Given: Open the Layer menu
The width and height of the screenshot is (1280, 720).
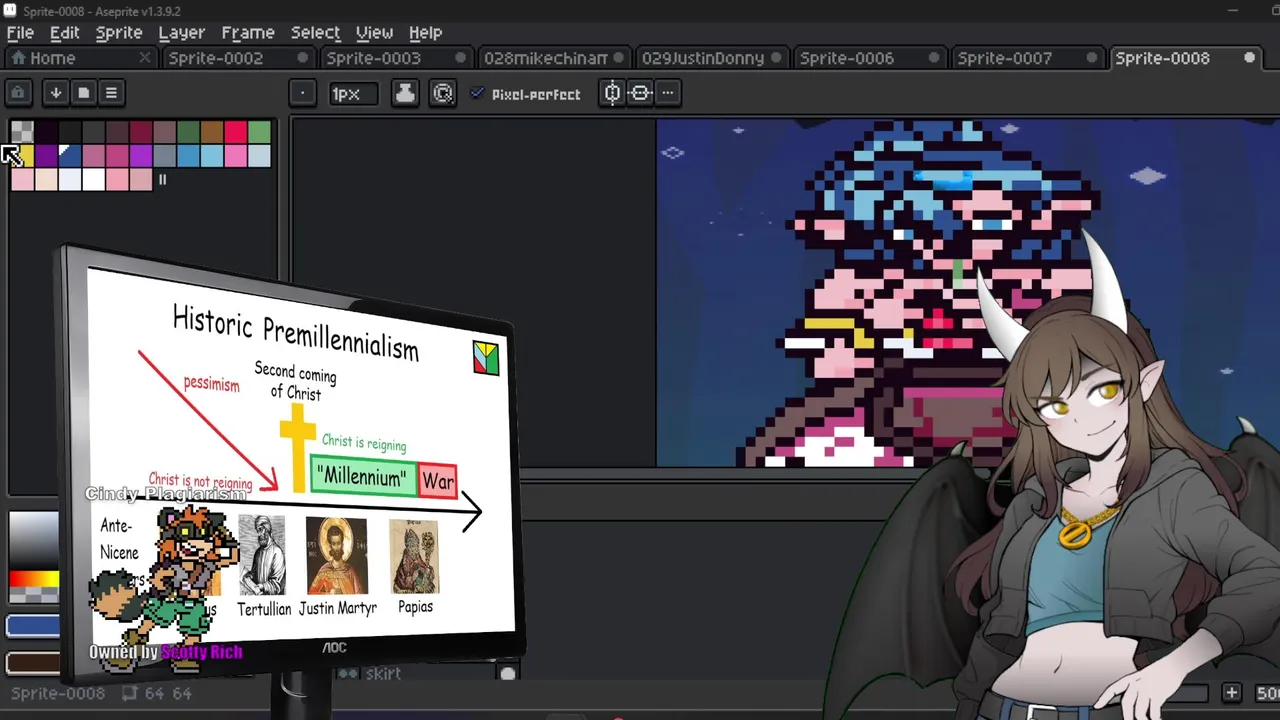Looking at the screenshot, I should click(x=181, y=32).
